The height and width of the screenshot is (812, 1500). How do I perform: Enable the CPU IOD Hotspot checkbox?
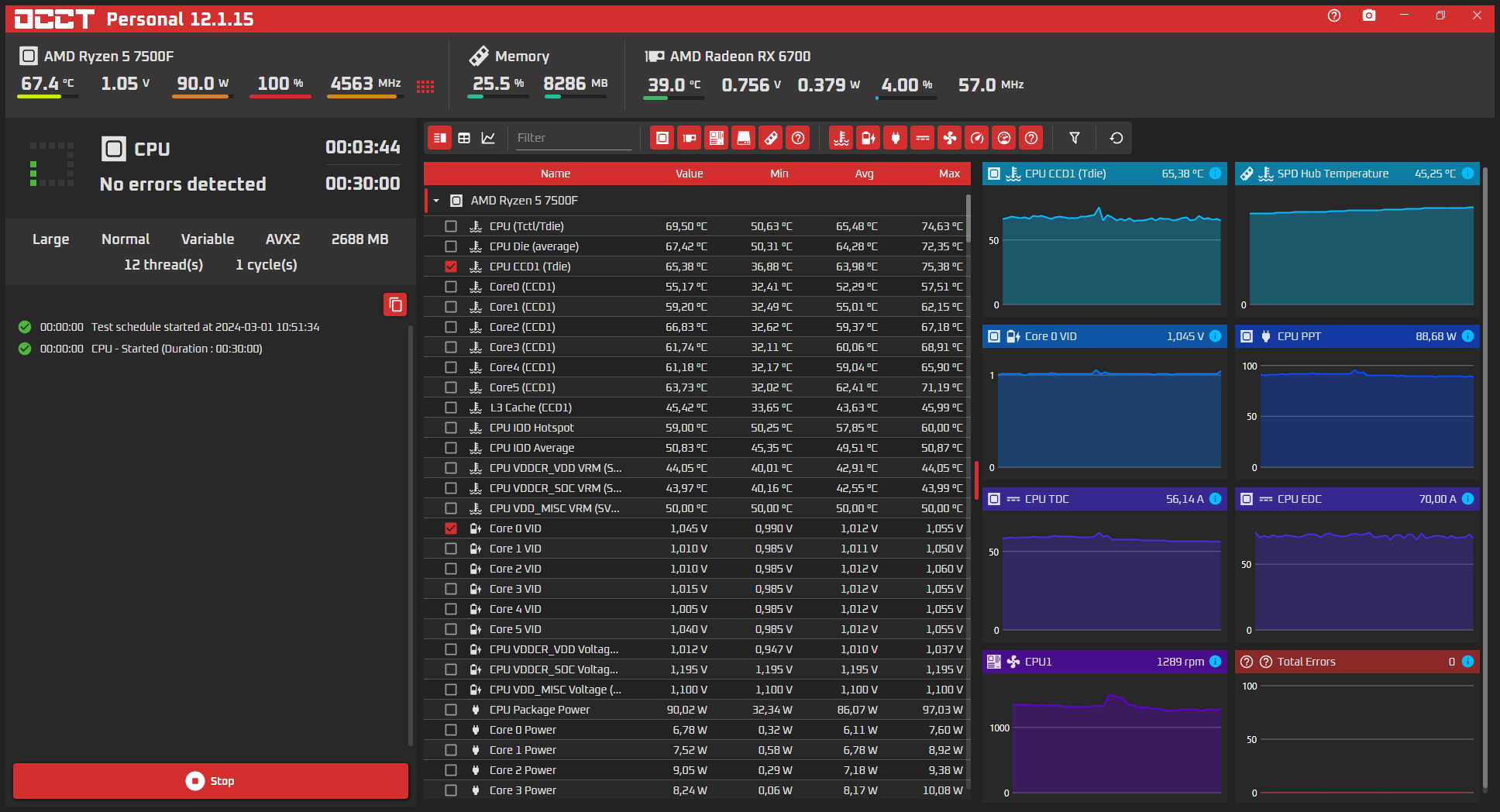tap(451, 428)
